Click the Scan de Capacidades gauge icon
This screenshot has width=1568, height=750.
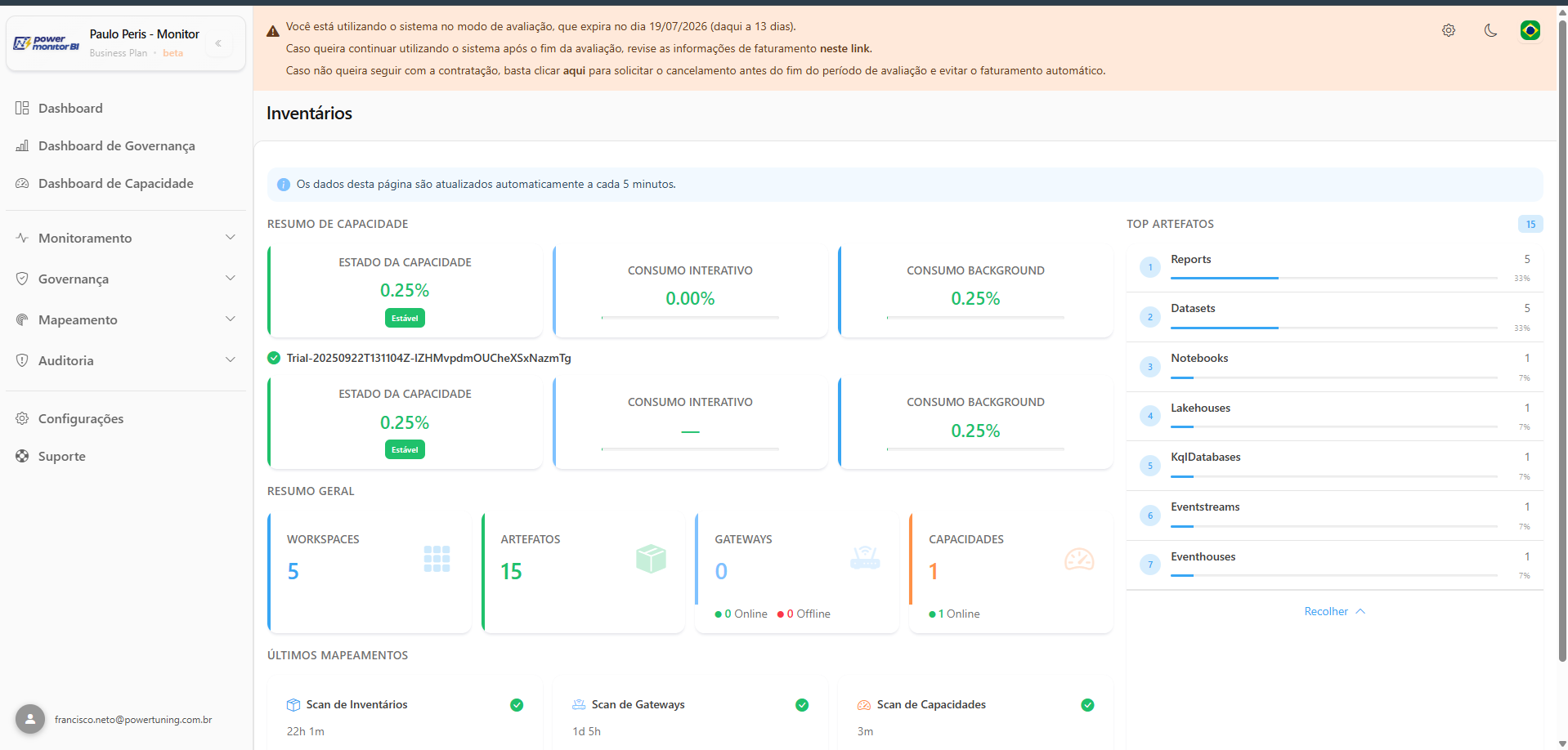[x=864, y=705]
